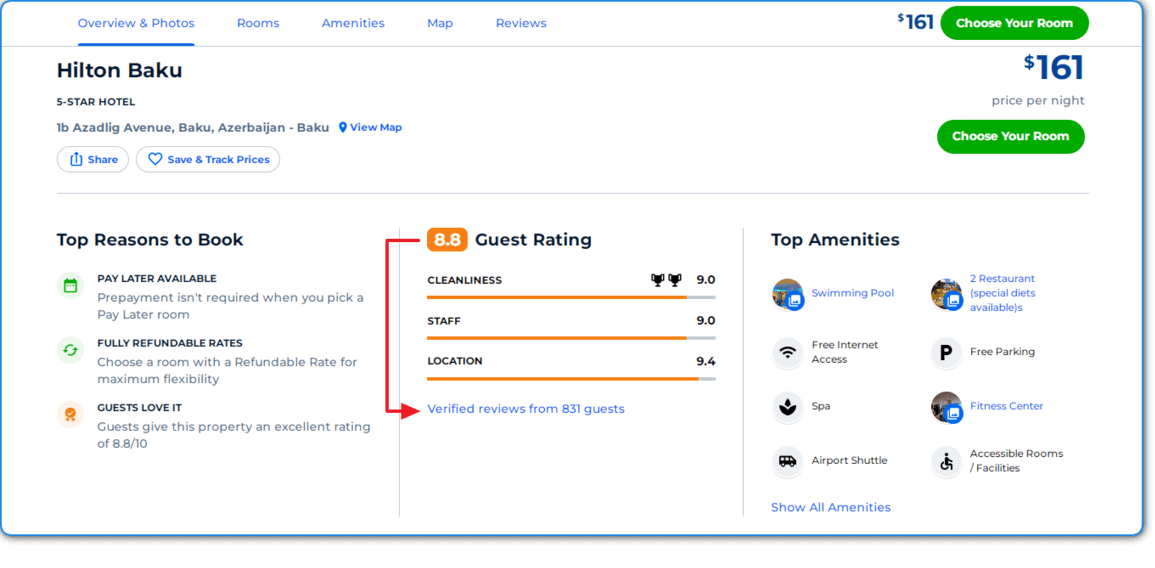This screenshot has width=1155, height=568.
Task: Click the Free Parking label
Action: 1003,352
